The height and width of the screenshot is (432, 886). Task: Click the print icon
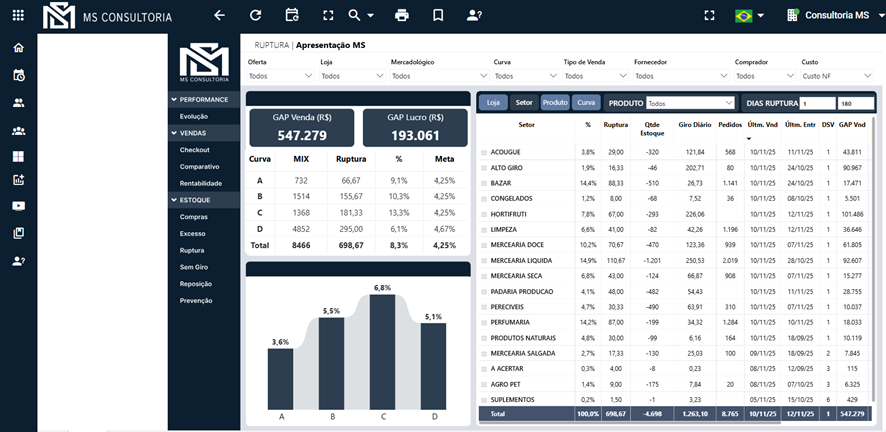[402, 16]
